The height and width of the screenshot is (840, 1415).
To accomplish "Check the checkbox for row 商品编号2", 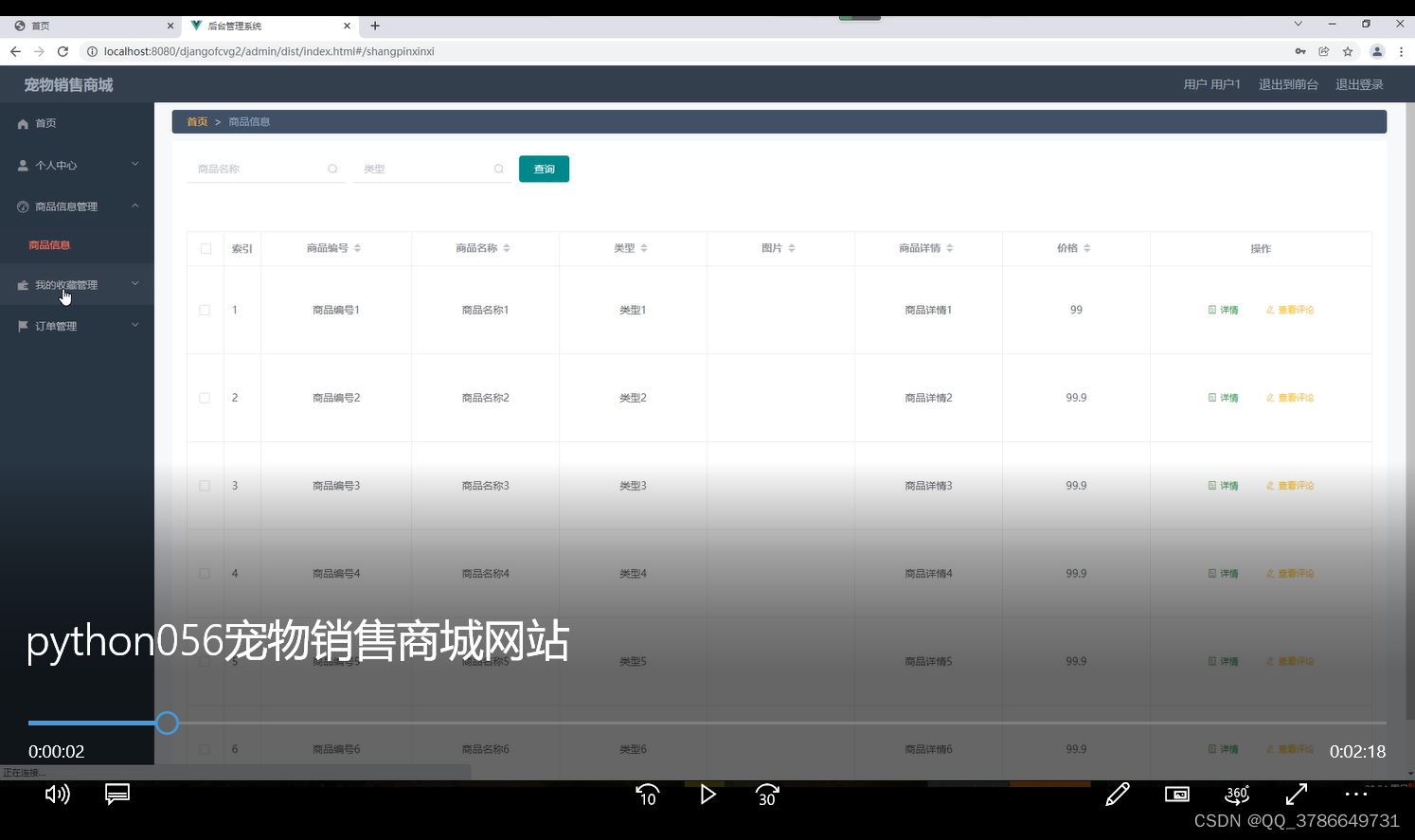I will (205, 398).
